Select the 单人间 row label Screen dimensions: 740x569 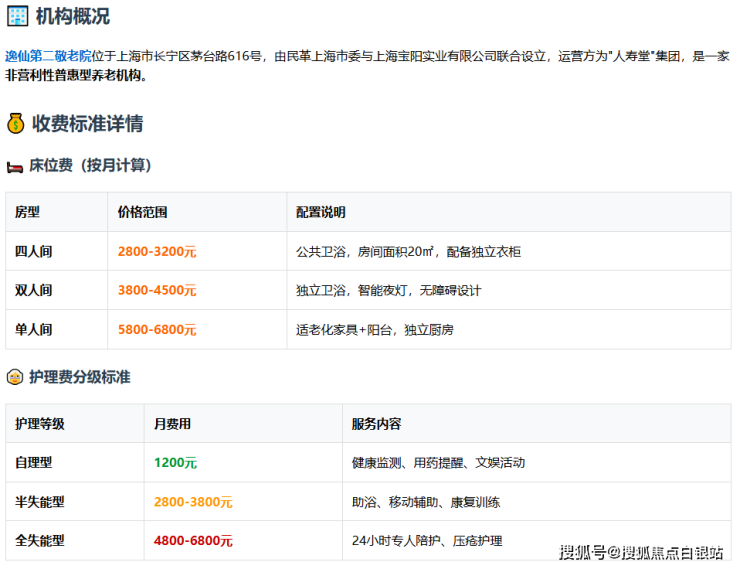[33, 330]
